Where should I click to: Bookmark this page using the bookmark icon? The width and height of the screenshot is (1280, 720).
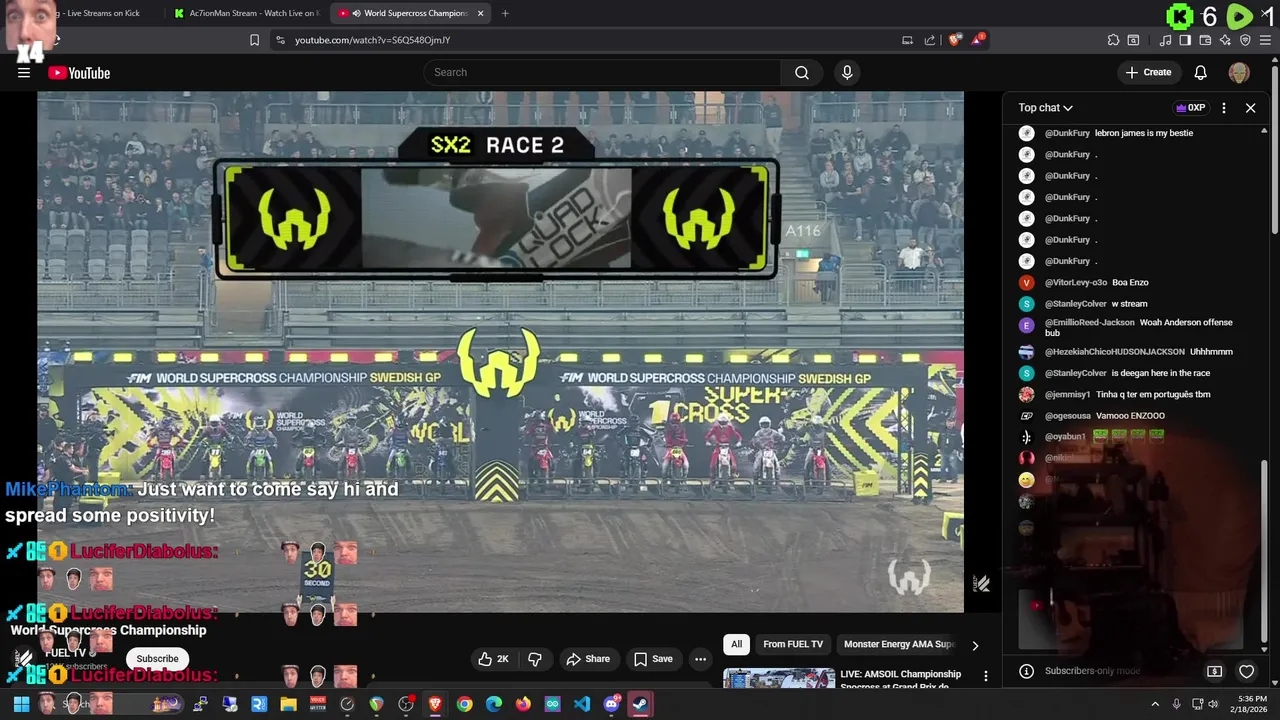tap(254, 40)
